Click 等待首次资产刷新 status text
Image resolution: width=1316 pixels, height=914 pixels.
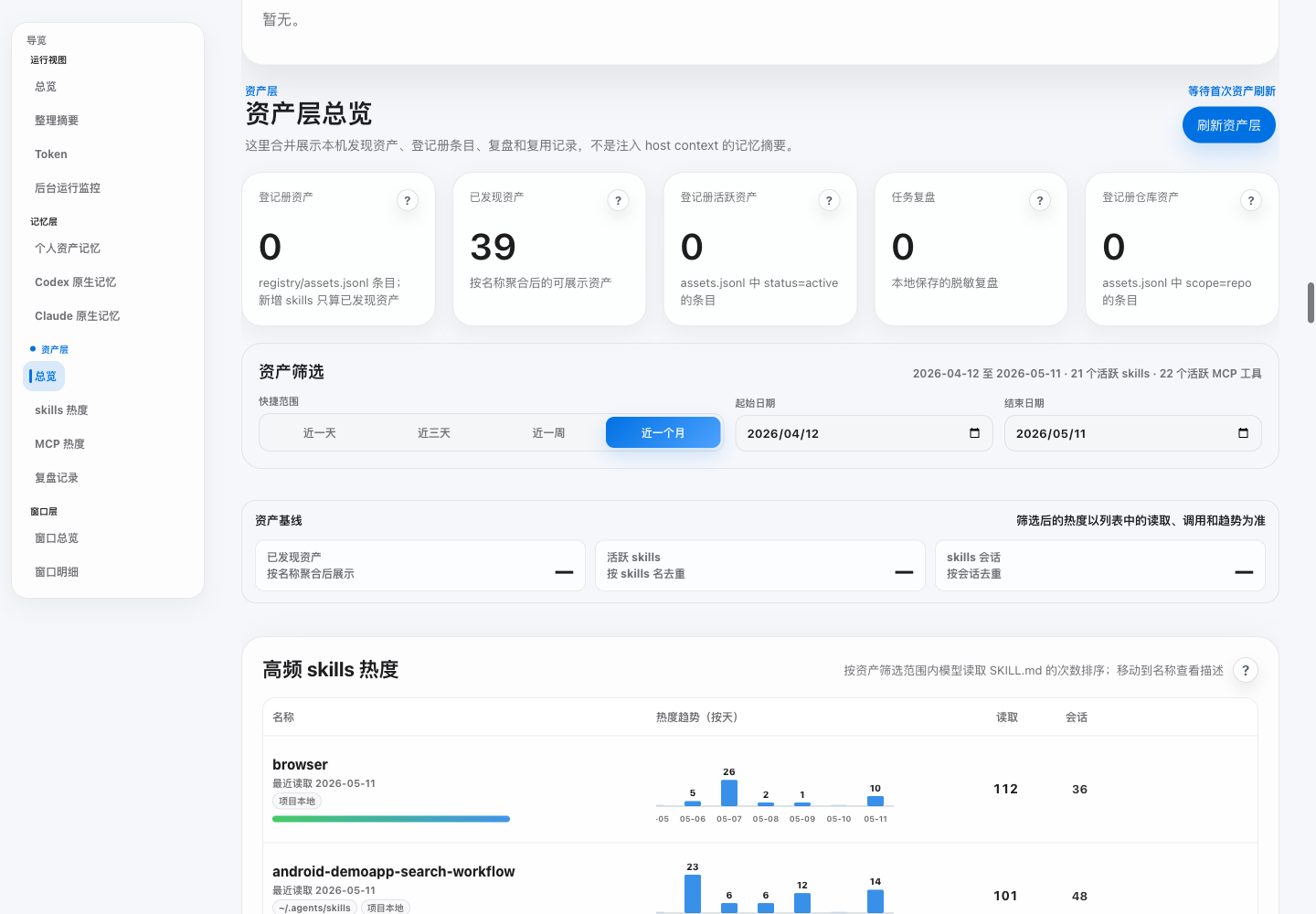click(x=1232, y=91)
